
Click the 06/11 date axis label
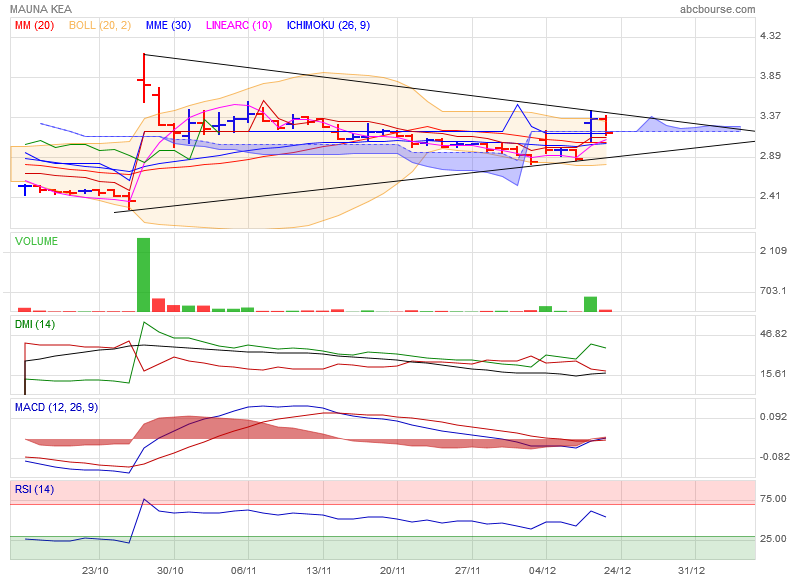[x=244, y=570]
